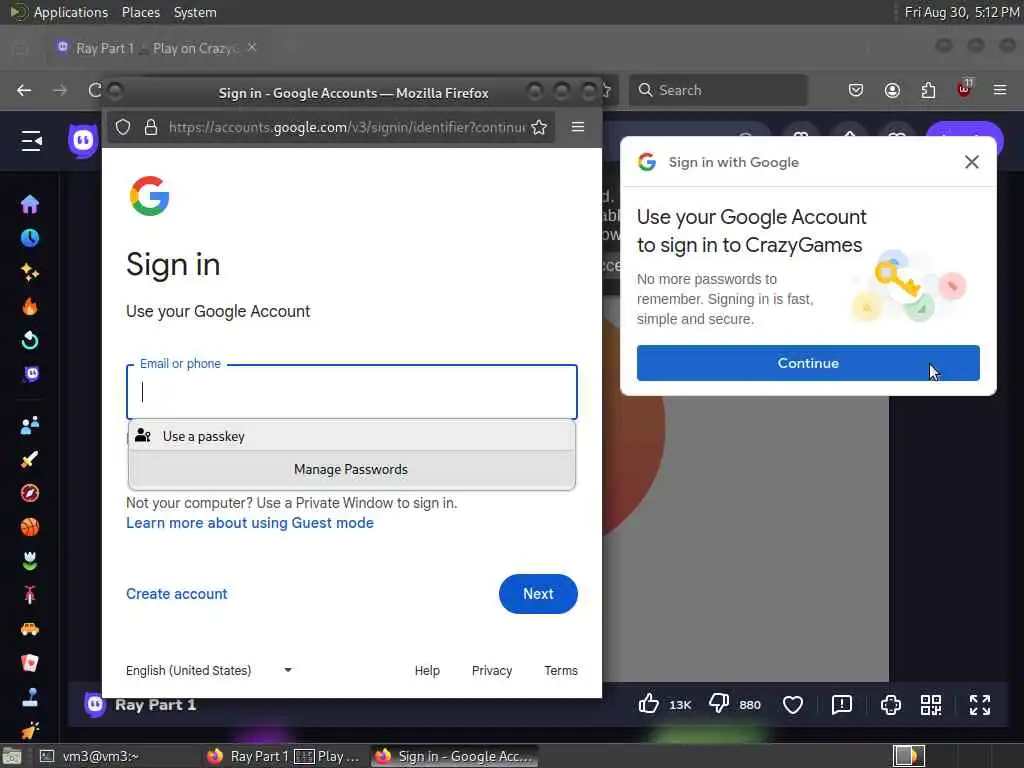
Task: Open the Firefox account icon in toolbar
Action: 892,90
